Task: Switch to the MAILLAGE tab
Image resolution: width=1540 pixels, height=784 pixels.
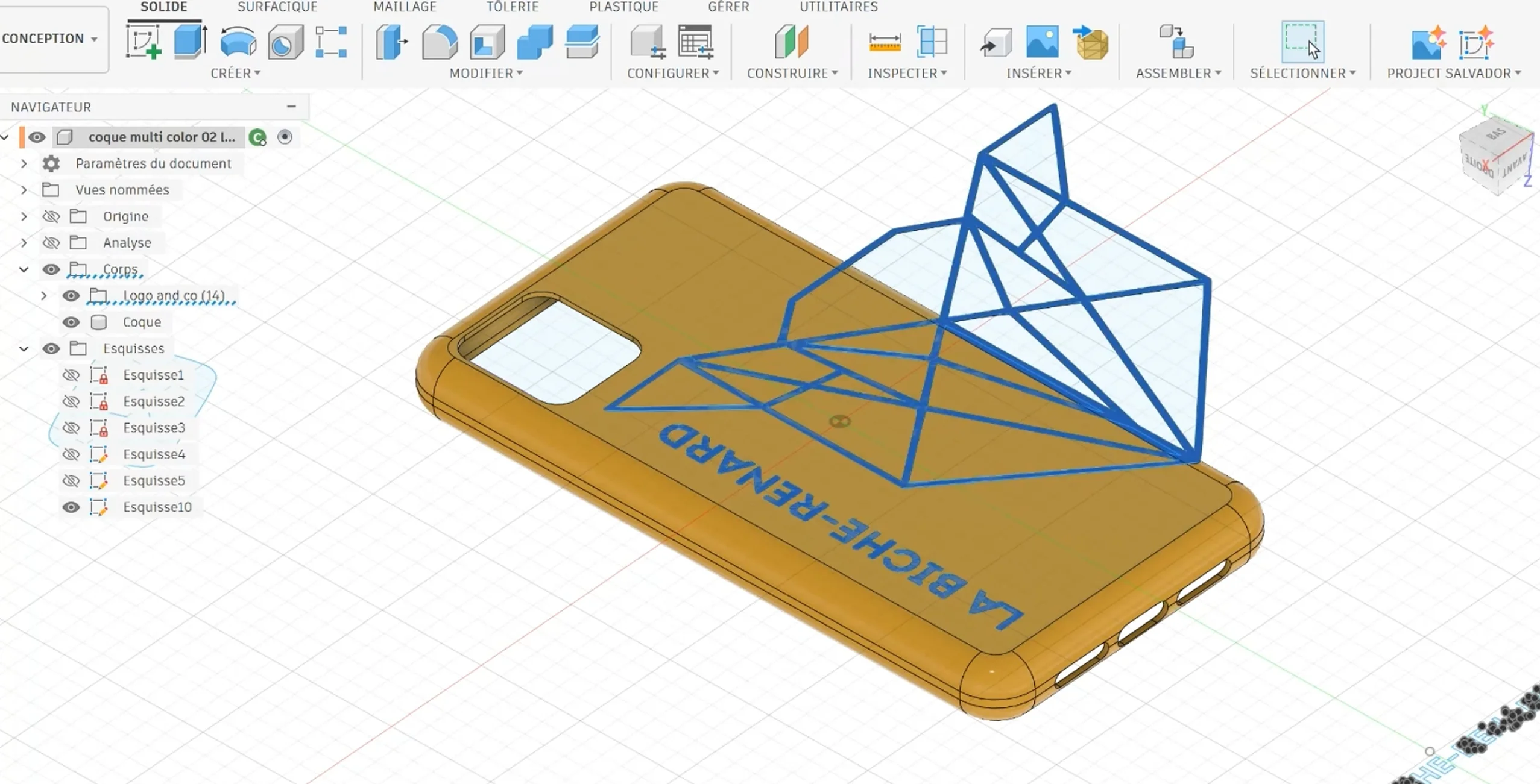Action: tap(405, 7)
